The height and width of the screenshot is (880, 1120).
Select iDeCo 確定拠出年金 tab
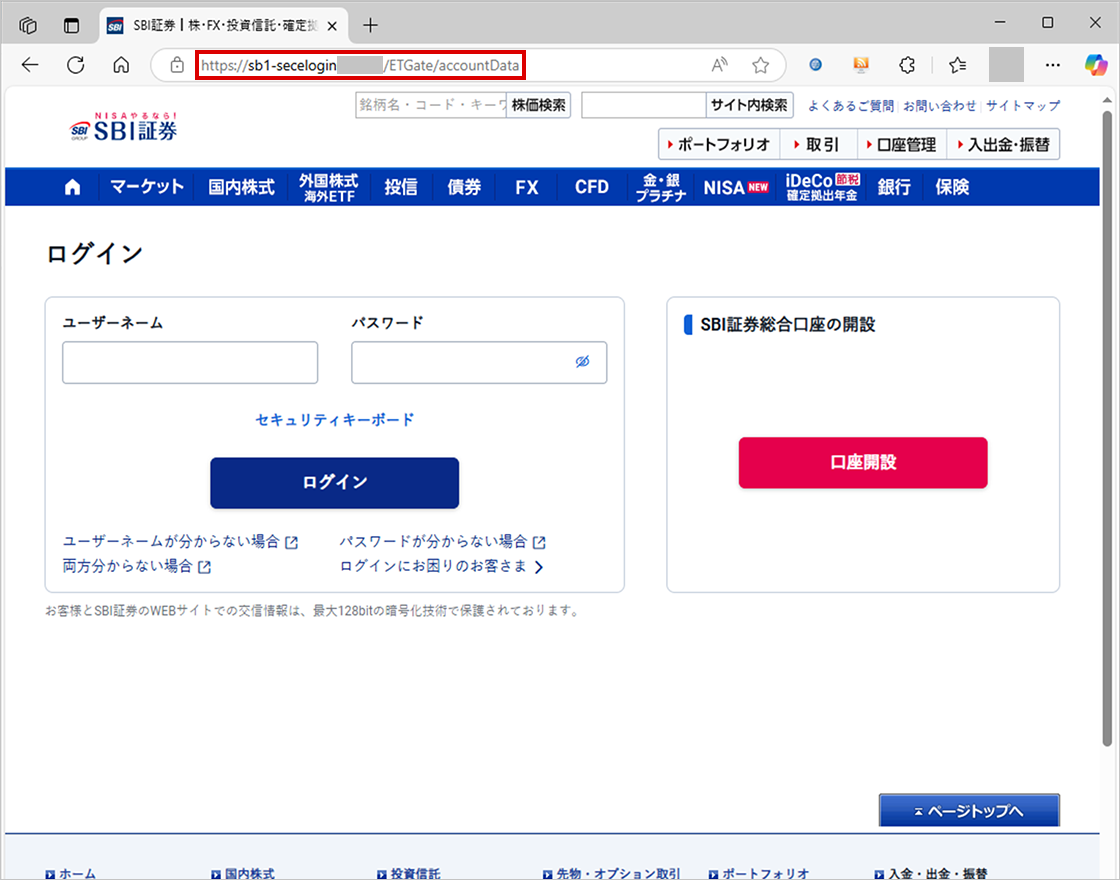(822, 187)
